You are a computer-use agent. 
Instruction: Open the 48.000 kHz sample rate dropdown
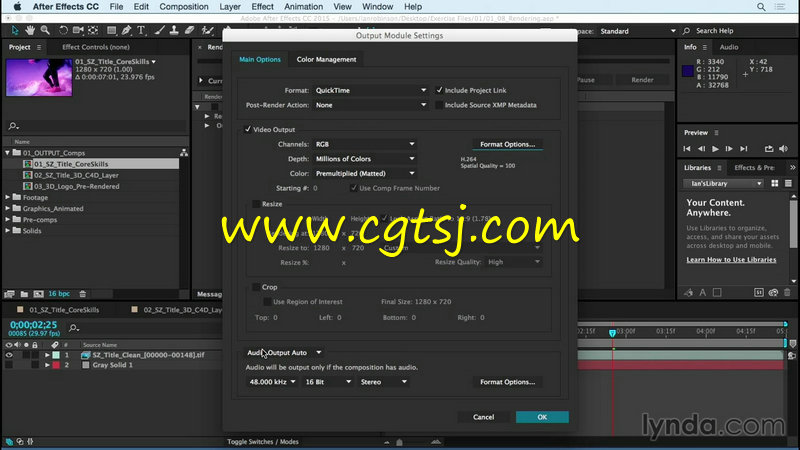pyautogui.click(x=271, y=382)
